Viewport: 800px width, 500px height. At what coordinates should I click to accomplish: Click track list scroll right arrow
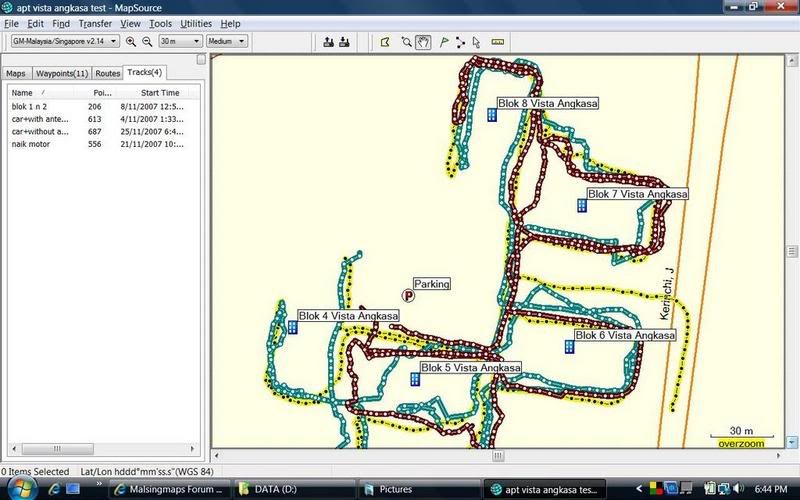(x=192, y=448)
